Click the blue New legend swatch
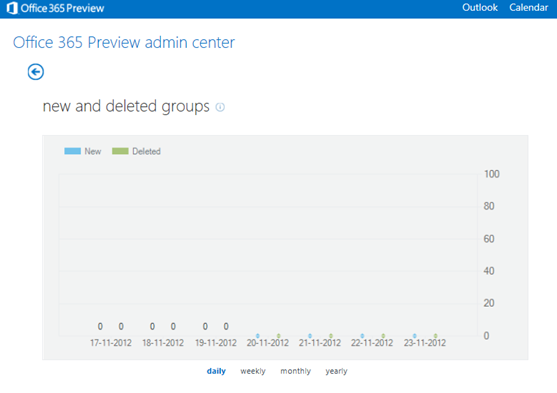 point(72,151)
